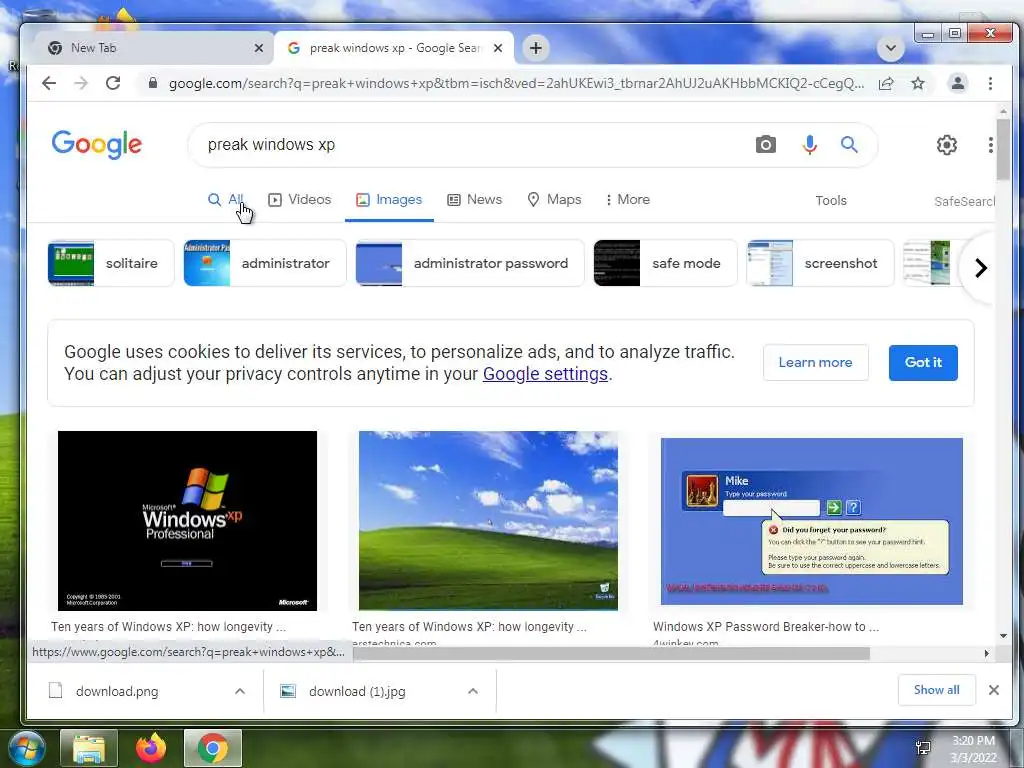Filter images by administrator chip
Viewport: 1024px width, 768px height.
(x=264, y=263)
